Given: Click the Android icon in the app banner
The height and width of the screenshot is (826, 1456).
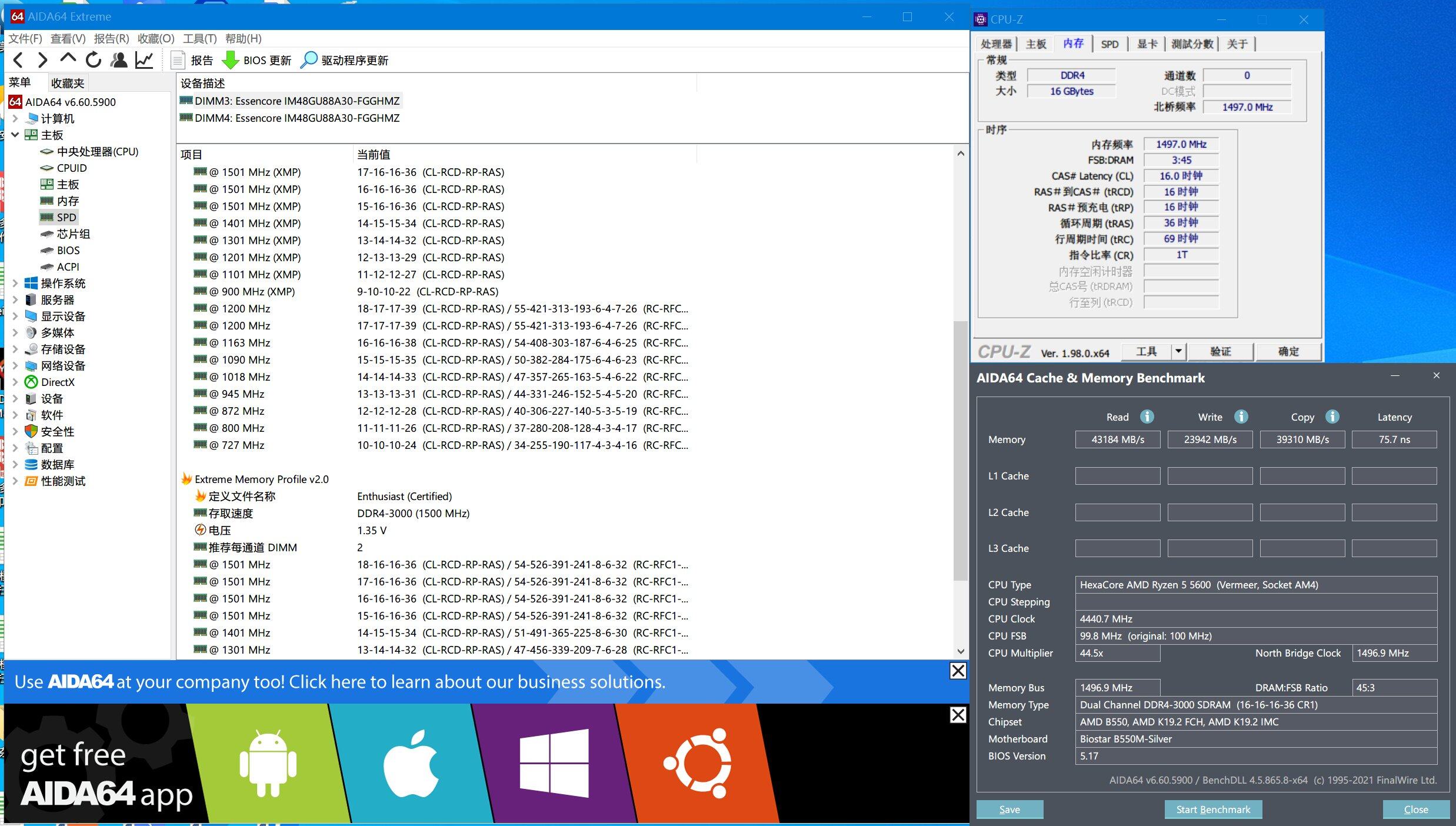Looking at the screenshot, I should click(268, 764).
